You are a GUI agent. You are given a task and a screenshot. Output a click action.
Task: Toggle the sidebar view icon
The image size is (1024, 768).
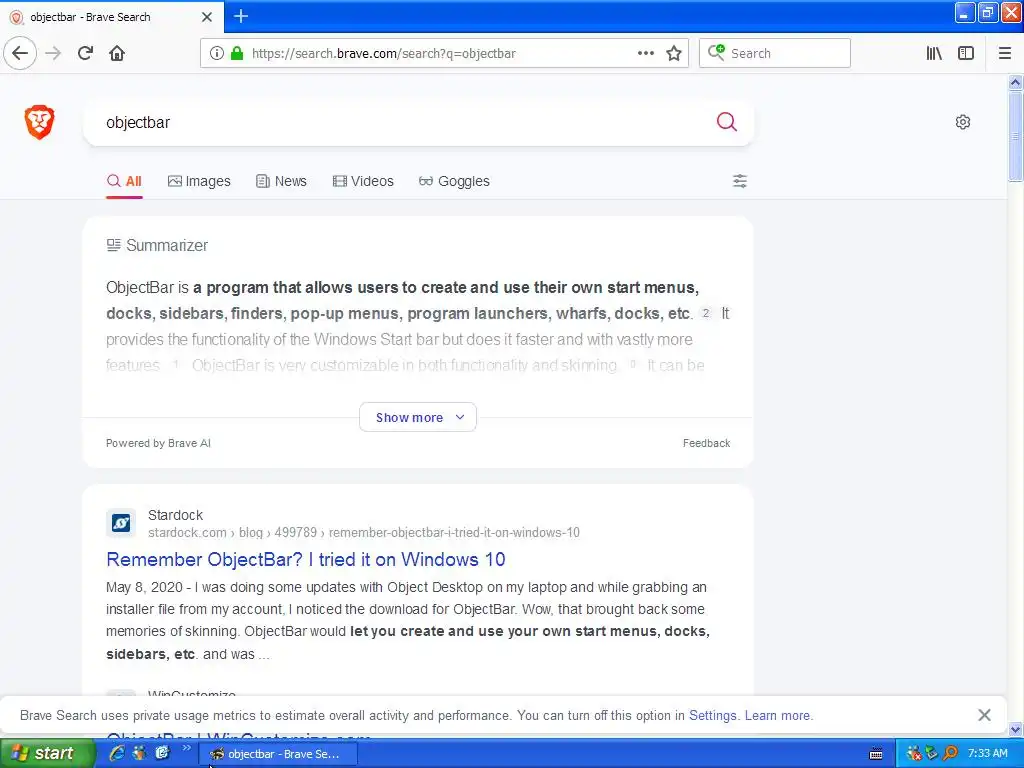[966, 53]
